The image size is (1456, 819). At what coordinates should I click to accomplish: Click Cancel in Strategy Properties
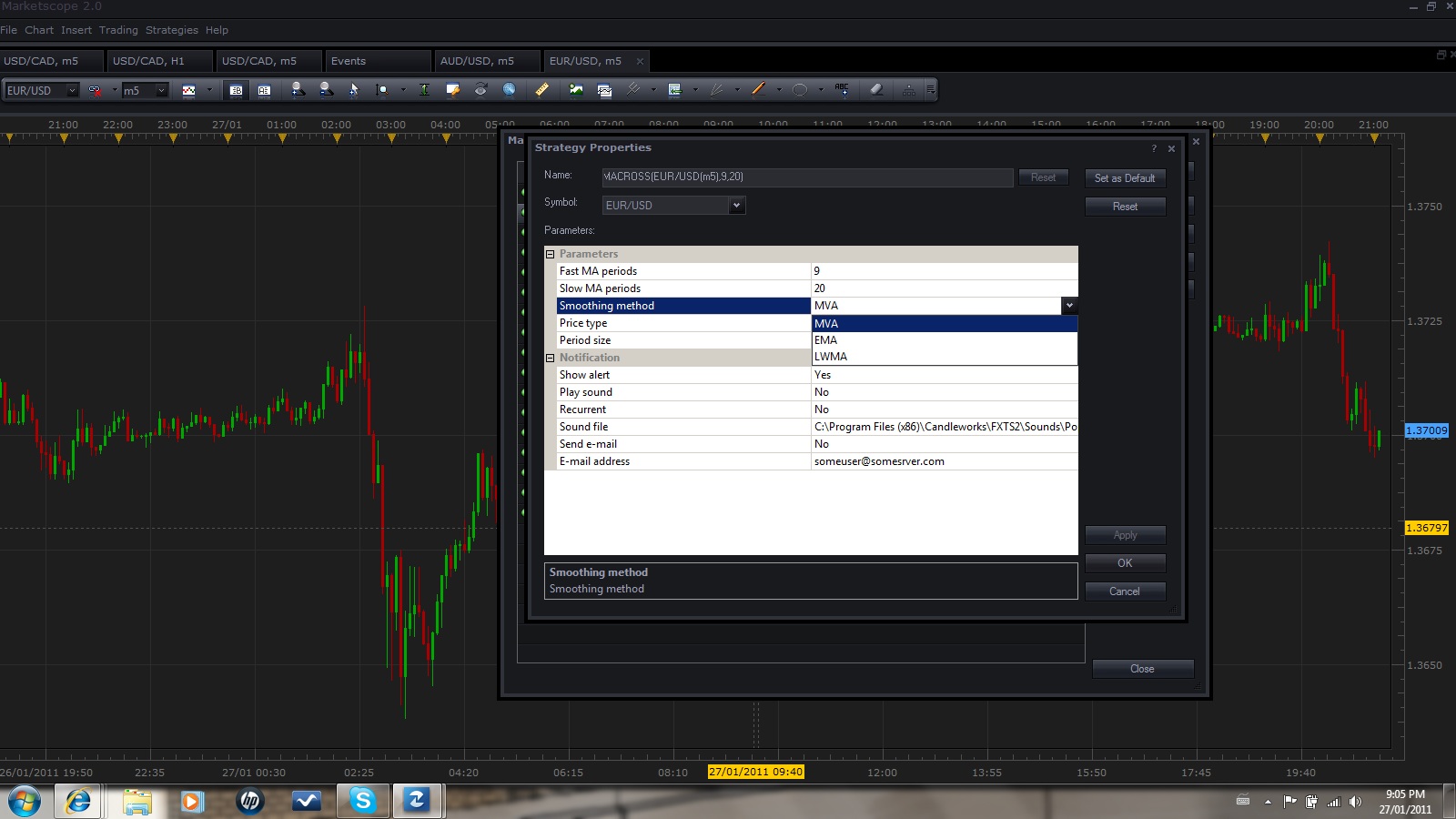click(1125, 591)
